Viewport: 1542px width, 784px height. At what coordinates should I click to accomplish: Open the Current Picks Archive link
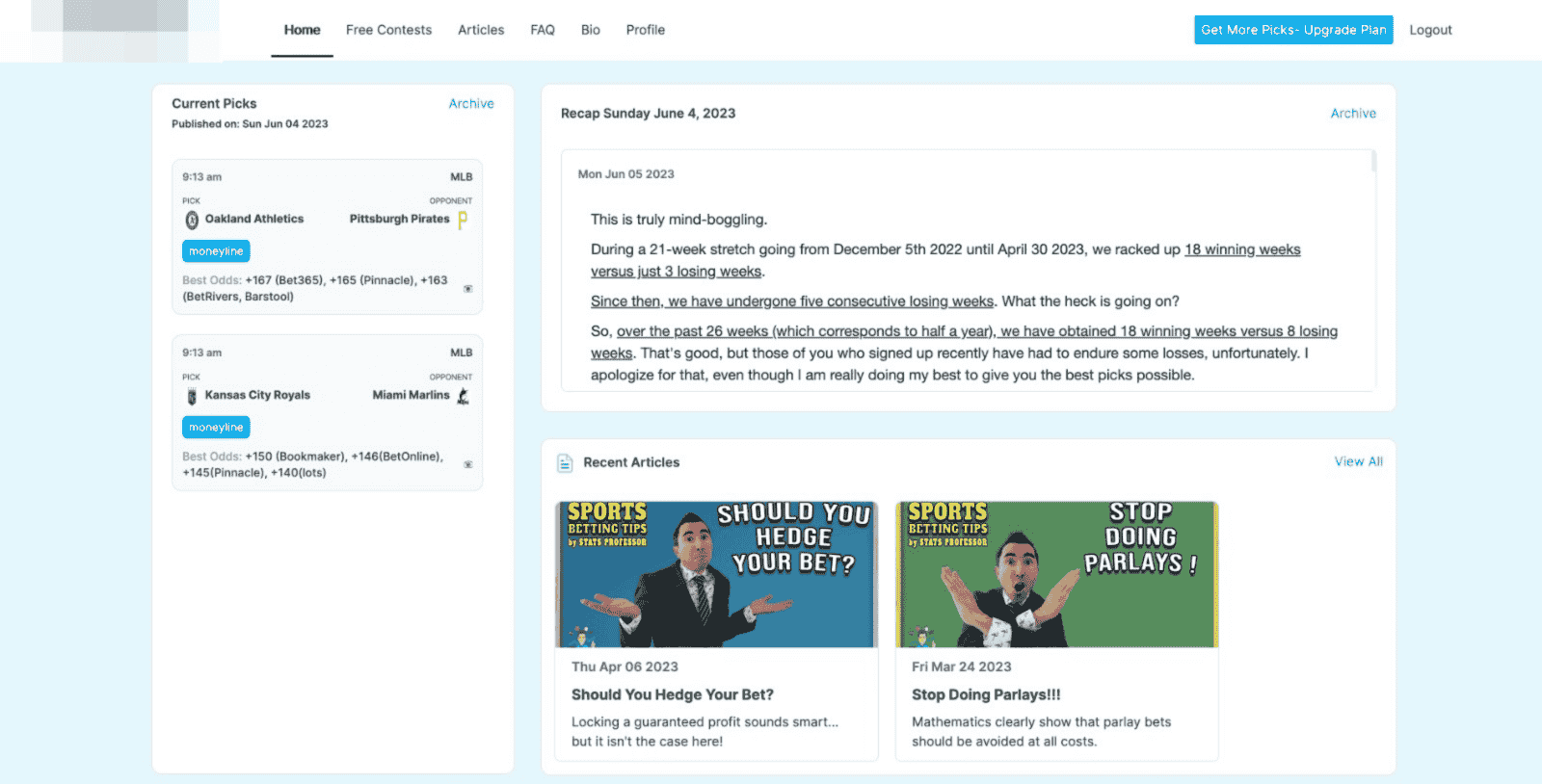(x=471, y=104)
